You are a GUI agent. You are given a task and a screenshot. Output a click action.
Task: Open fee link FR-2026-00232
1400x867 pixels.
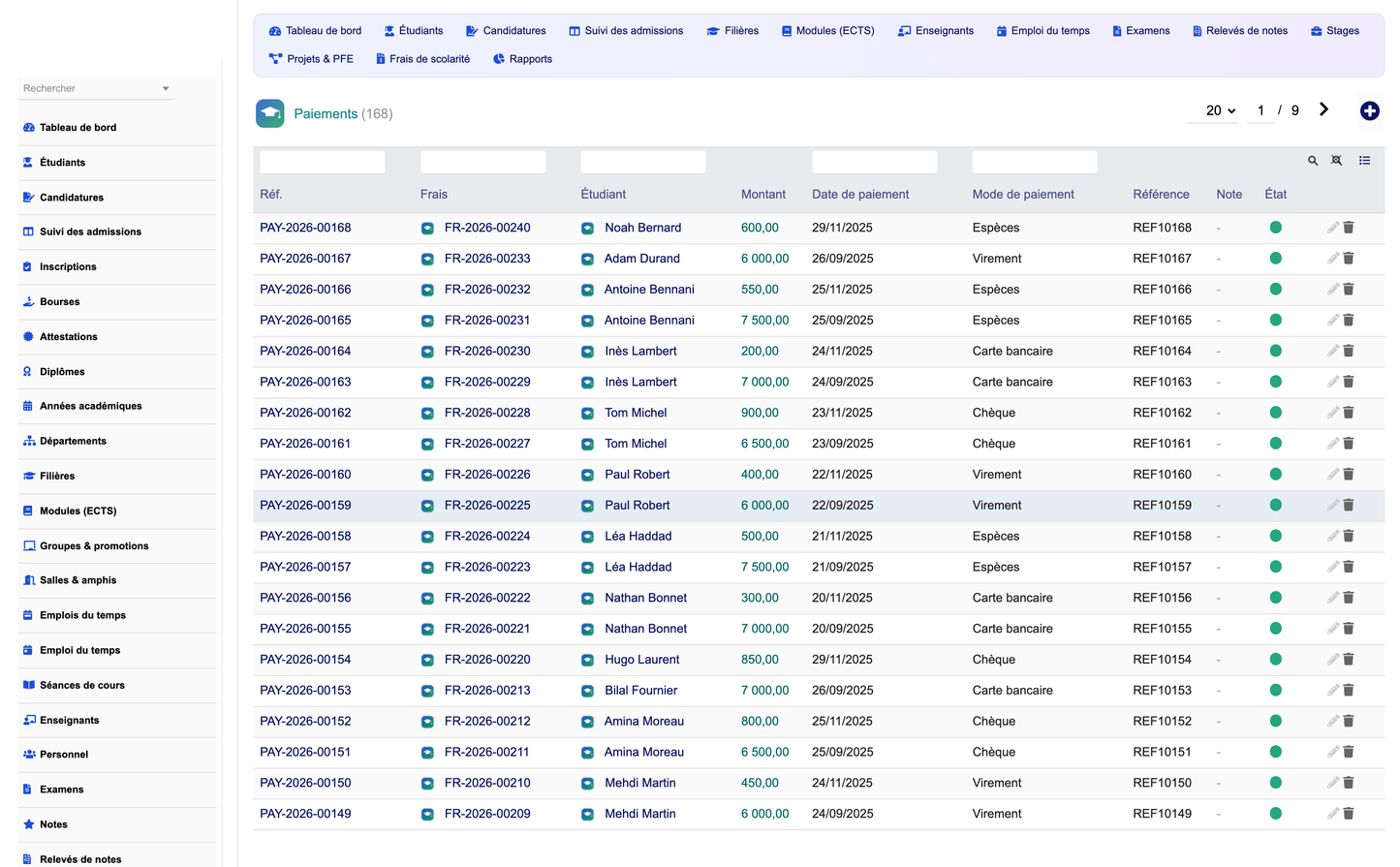(487, 290)
